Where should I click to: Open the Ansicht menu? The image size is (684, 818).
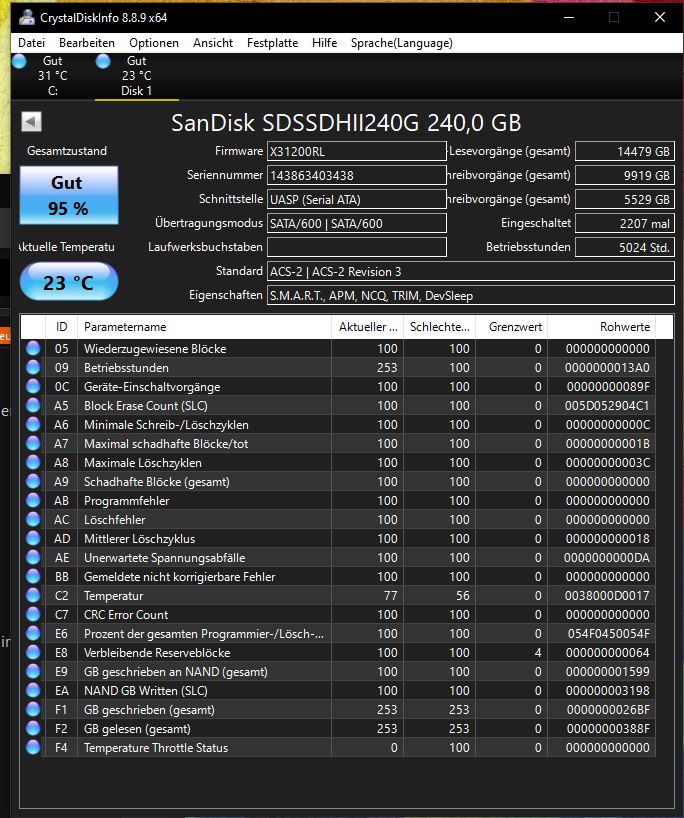coord(213,43)
